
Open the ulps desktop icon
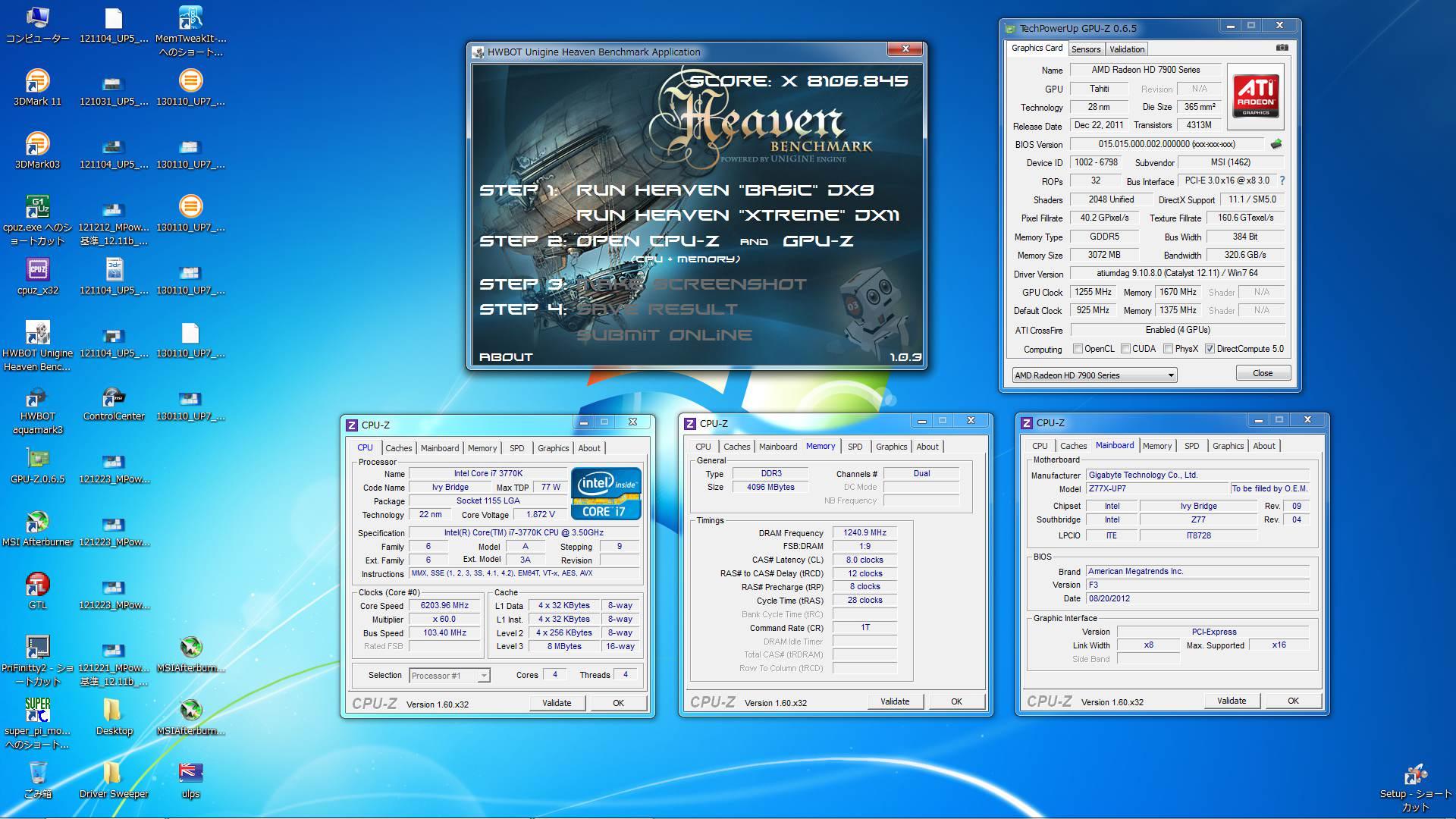coord(190,780)
